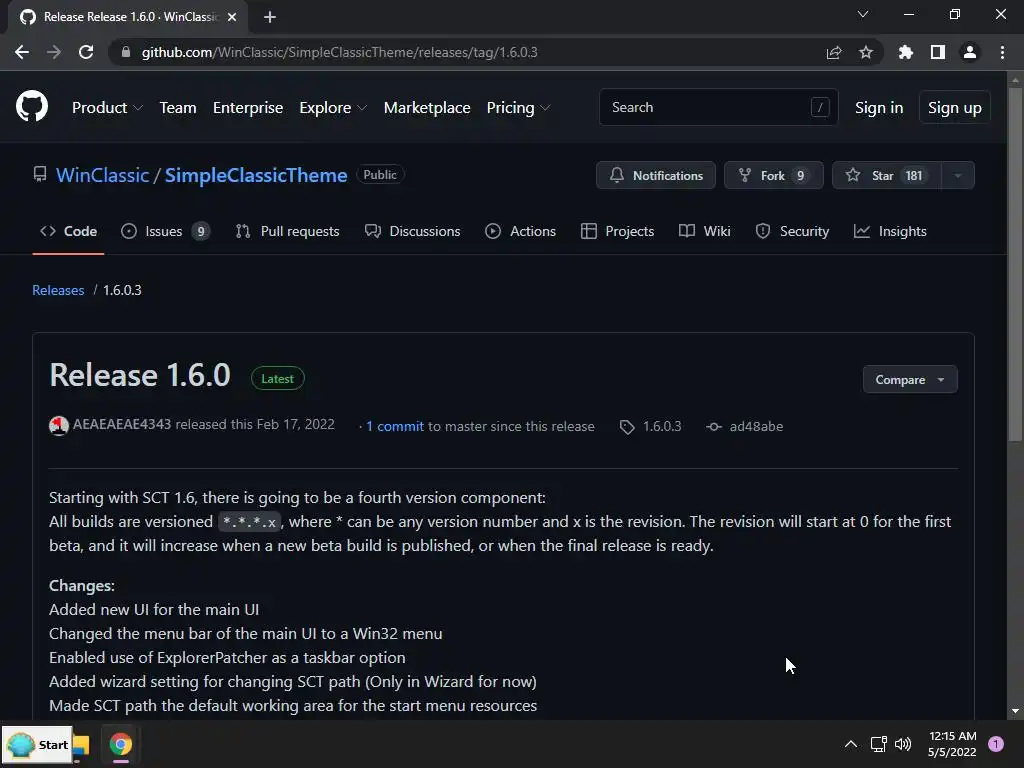
Task: Expand the Product menu
Action: pos(107,108)
